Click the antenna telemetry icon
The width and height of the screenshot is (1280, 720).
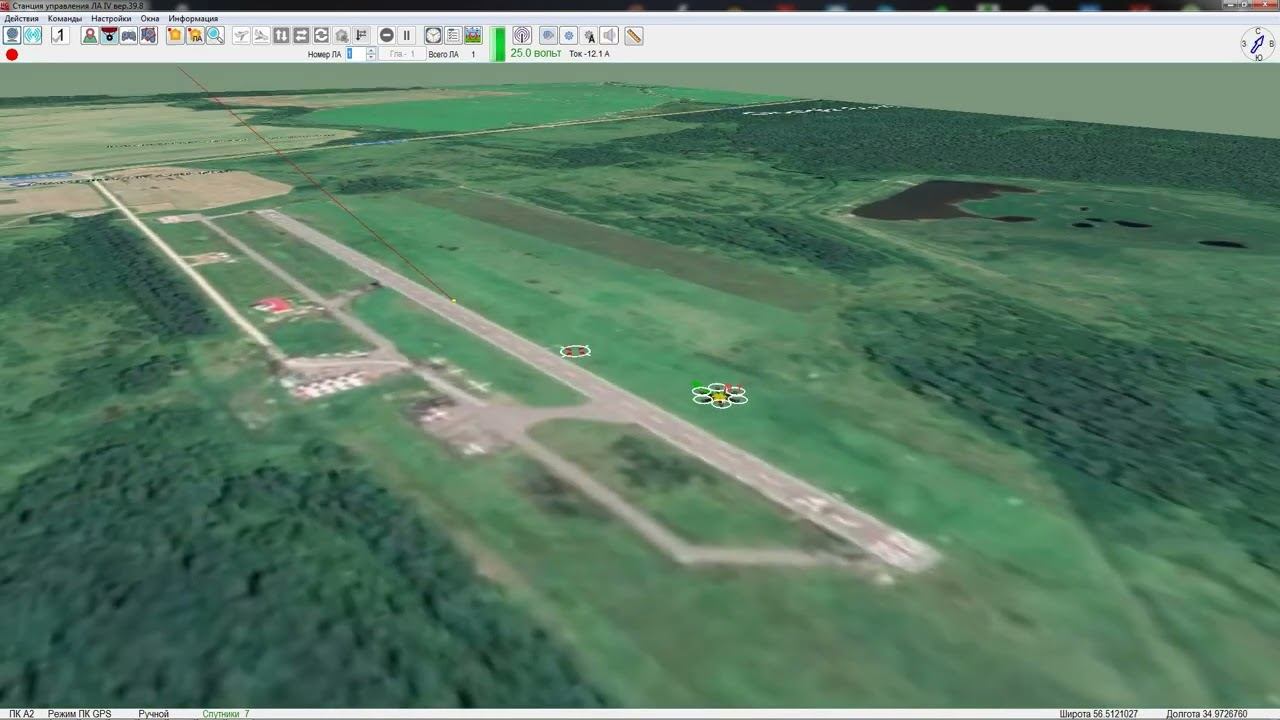tap(522, 36)
